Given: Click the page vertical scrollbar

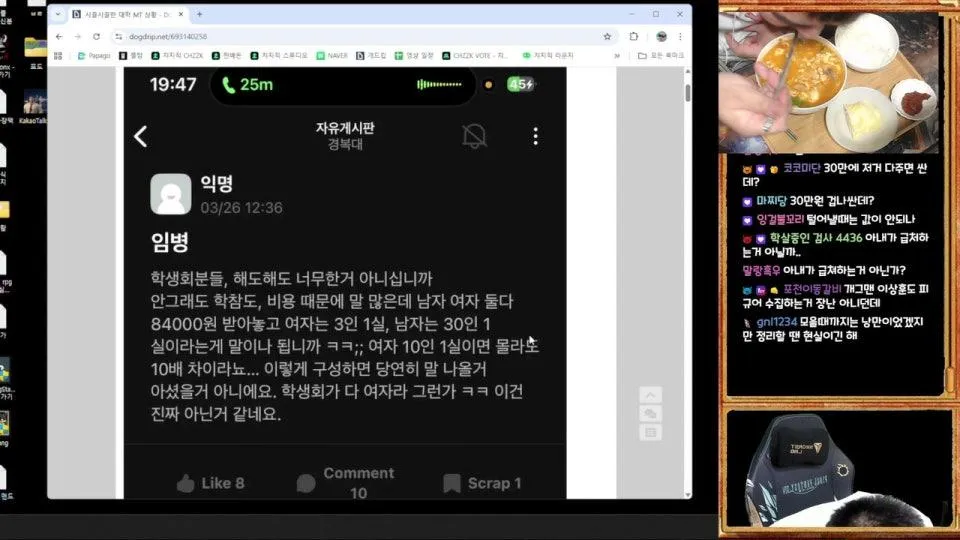Looking at the screenshot, I should [687, 93].
